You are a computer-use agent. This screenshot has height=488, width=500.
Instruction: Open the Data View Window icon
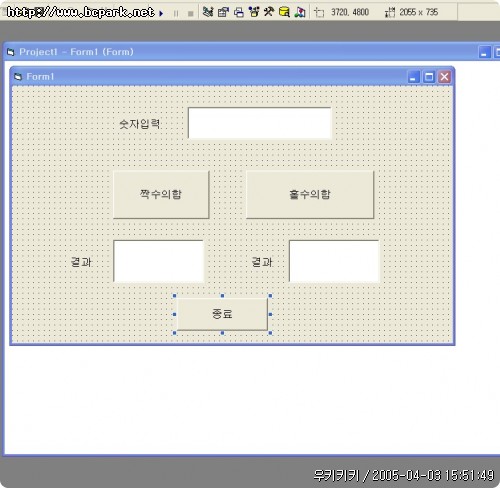pos(284,12)
